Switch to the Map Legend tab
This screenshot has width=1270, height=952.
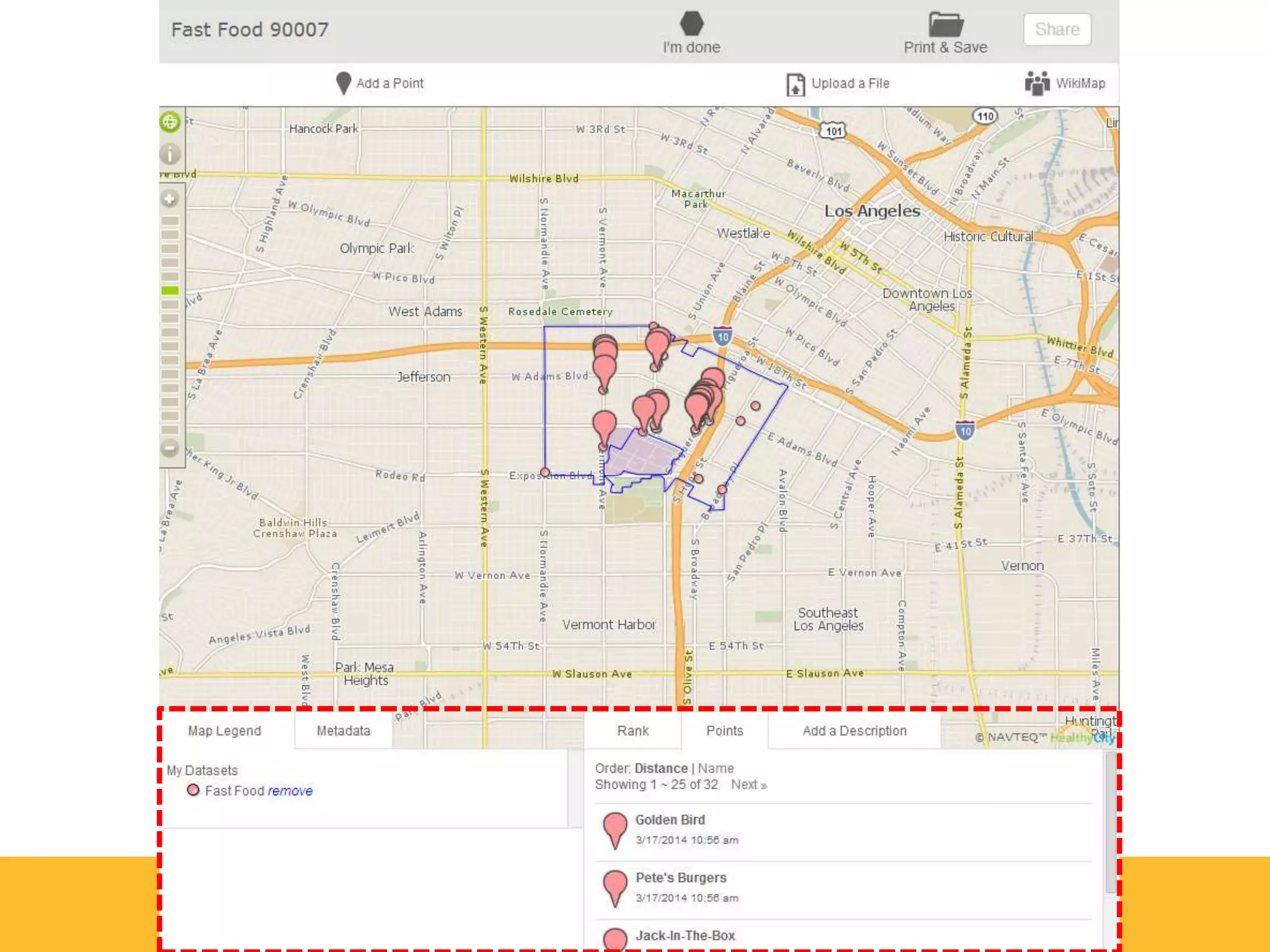[x=224, y=731]
